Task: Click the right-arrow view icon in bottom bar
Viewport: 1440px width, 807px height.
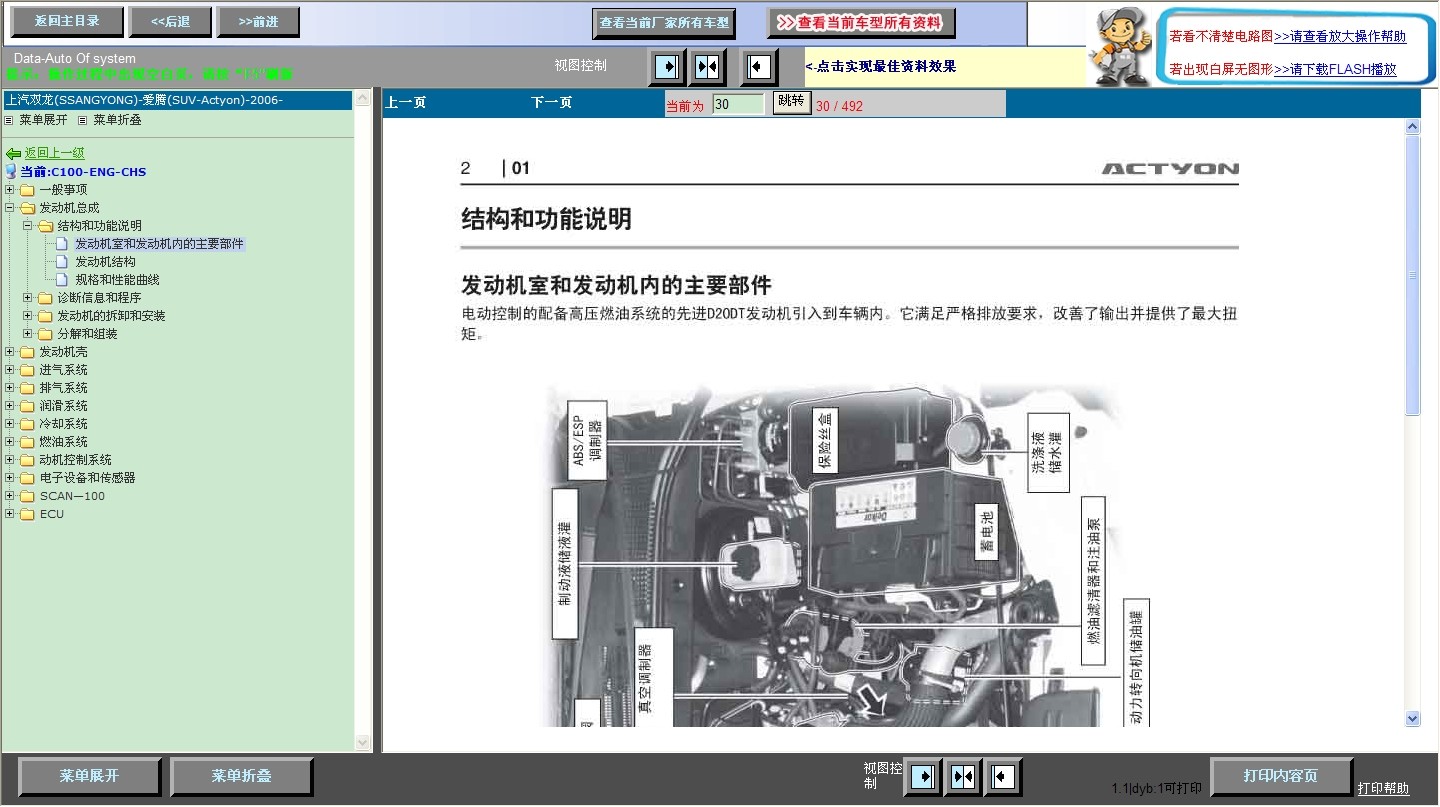Action: tap(923, 777)
